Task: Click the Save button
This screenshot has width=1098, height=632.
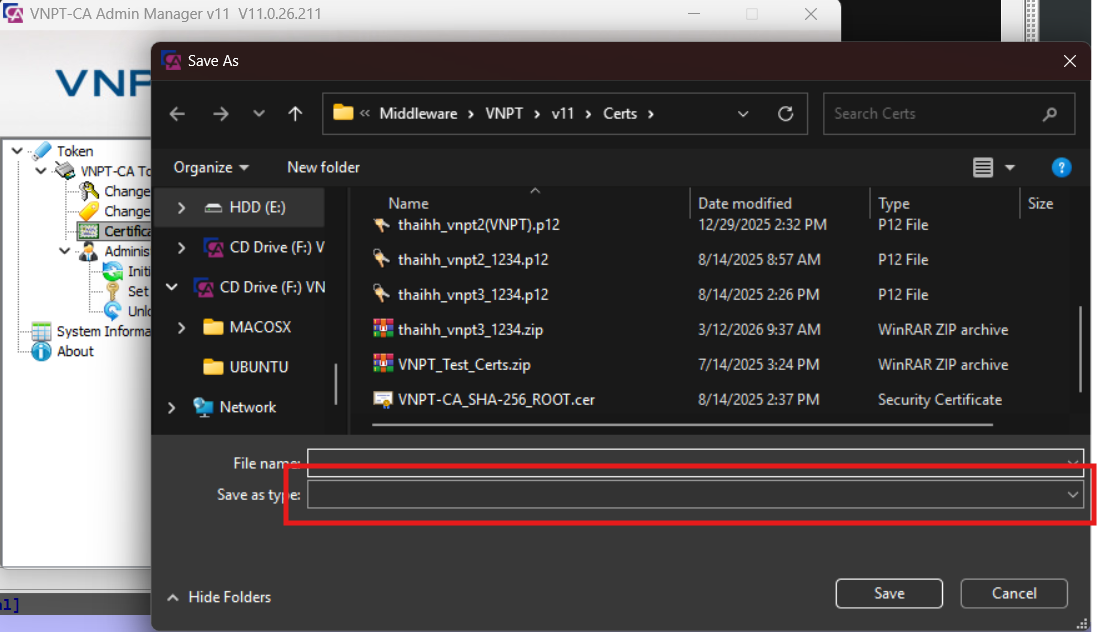Action: tap(889, 594)
